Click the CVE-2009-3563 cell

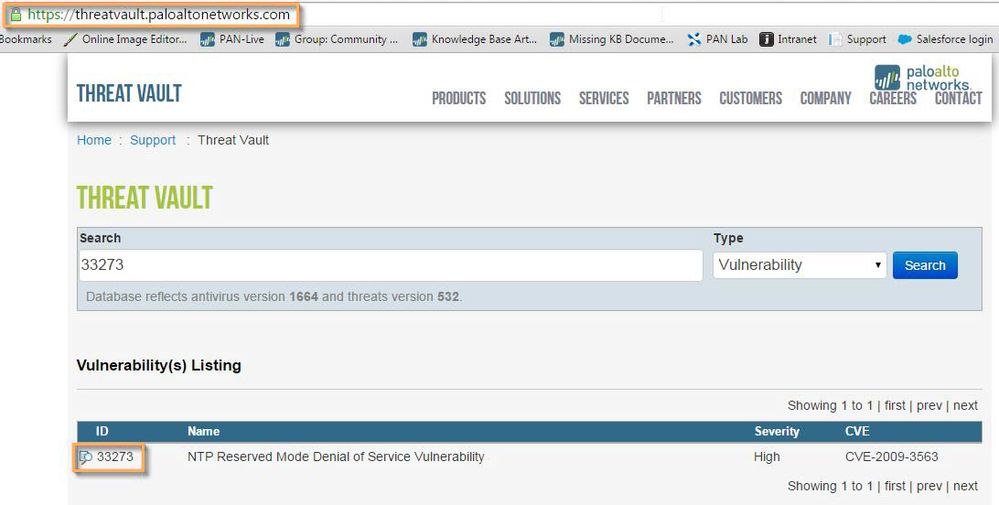tap(891, 457)
